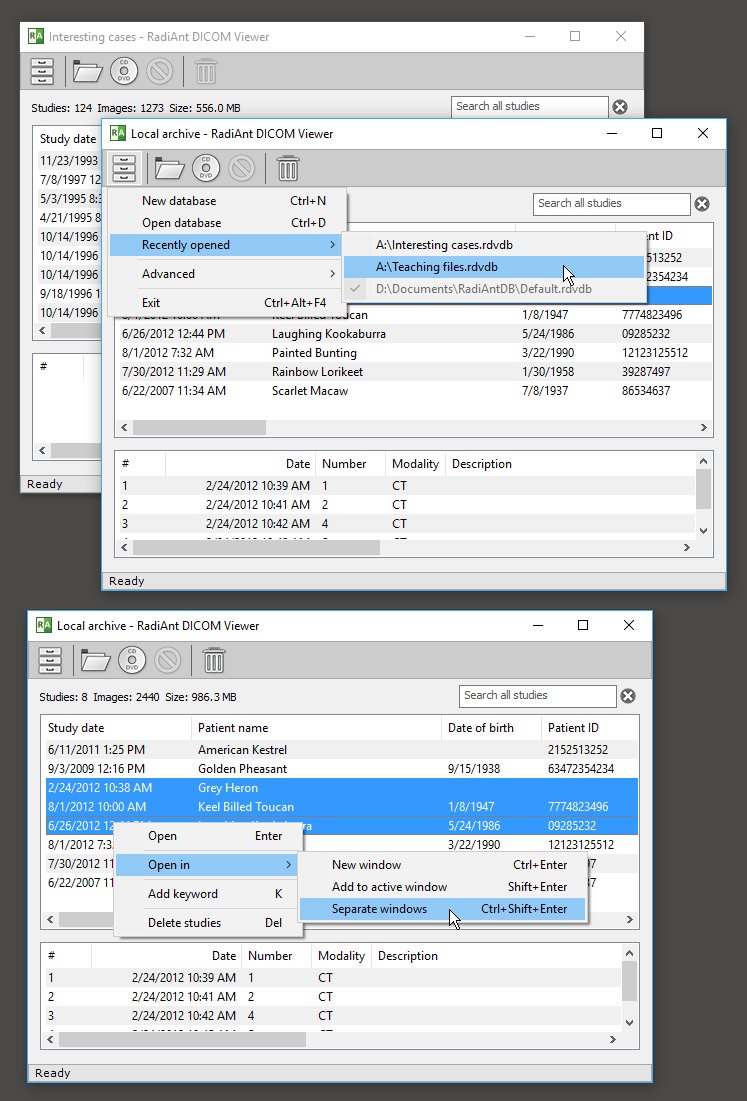
Task: Focus search field in middle Local archive window
Action: [612, 204]
